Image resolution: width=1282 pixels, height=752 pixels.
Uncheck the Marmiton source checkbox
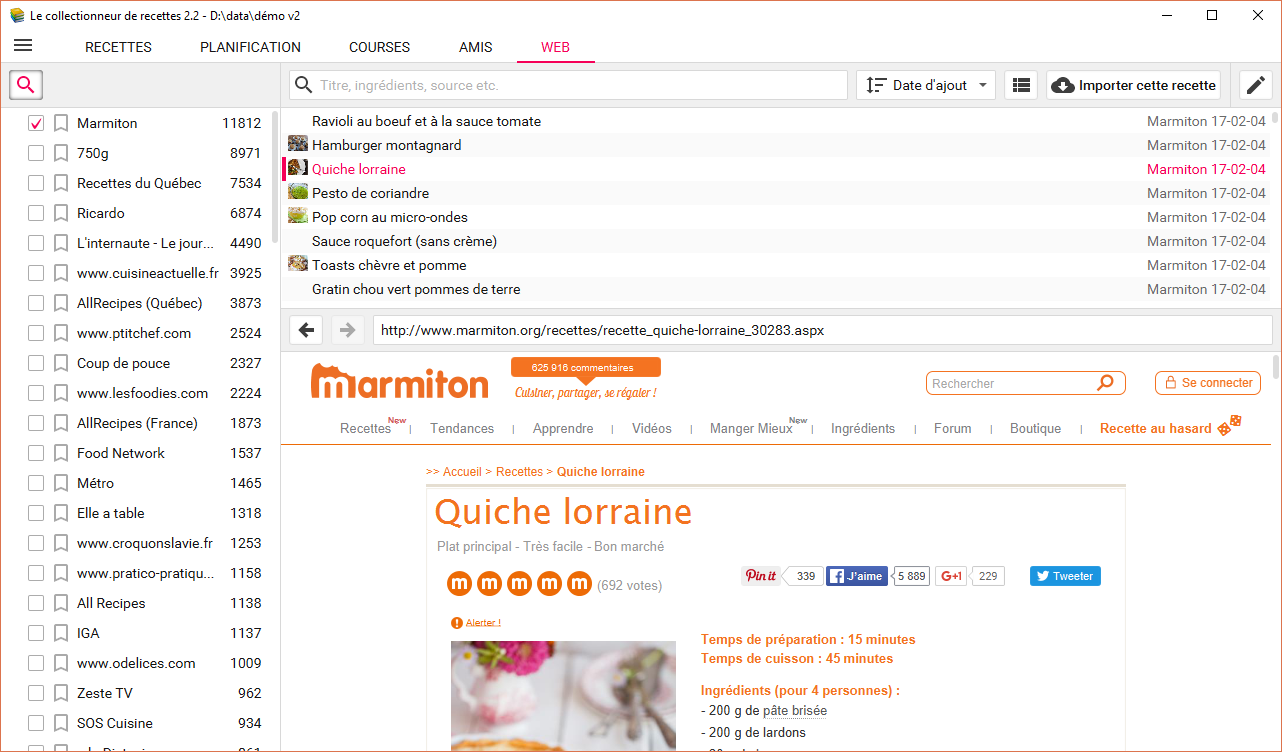(x=36, y=123)
